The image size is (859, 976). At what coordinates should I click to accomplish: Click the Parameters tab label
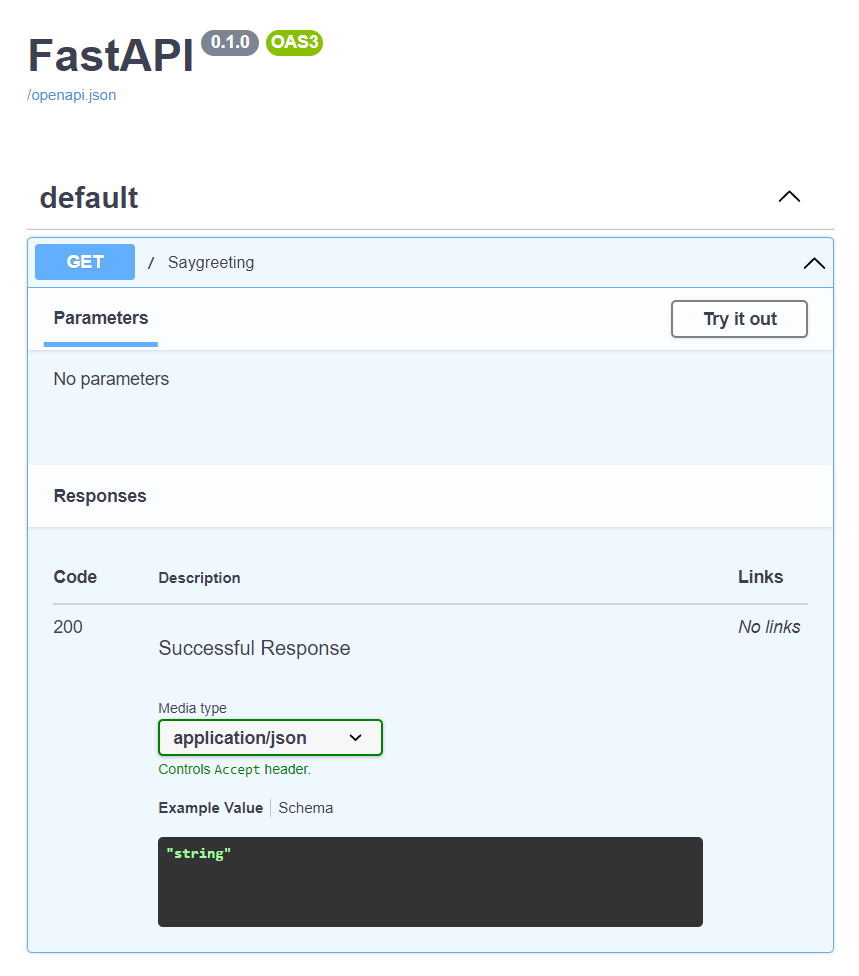click(x=100, y=318)
